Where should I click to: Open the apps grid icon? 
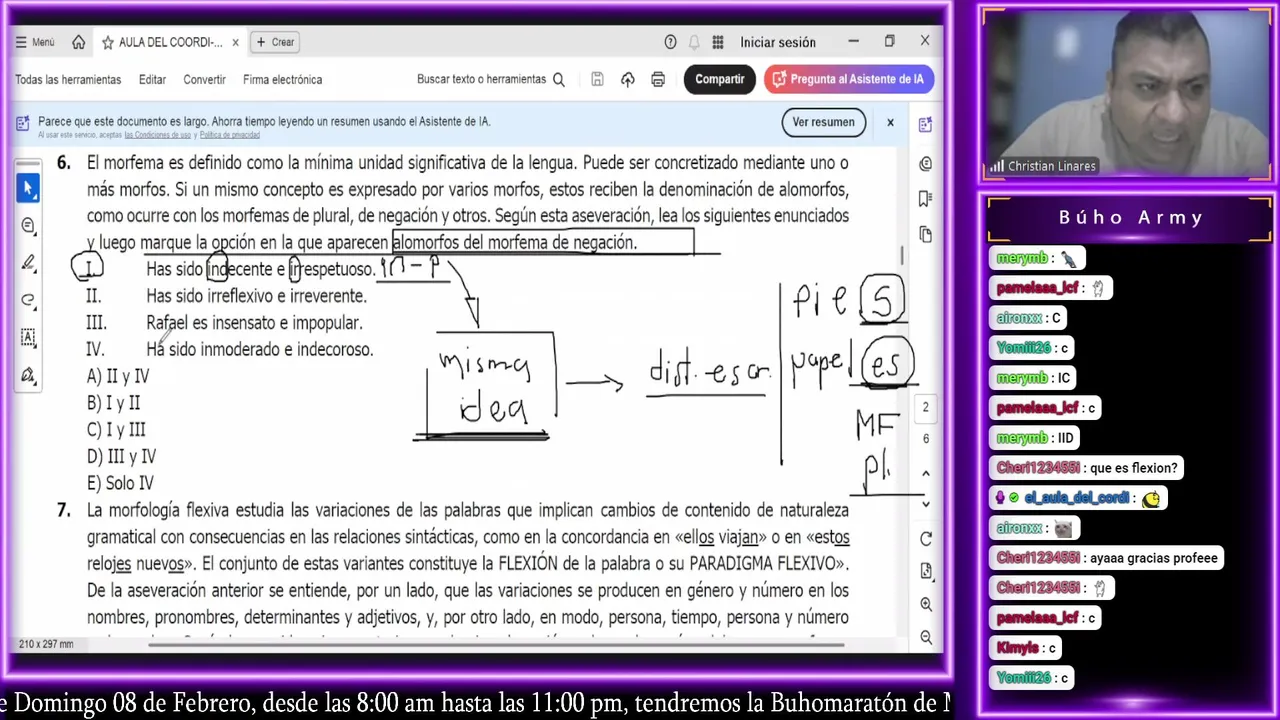coord(718,42)
